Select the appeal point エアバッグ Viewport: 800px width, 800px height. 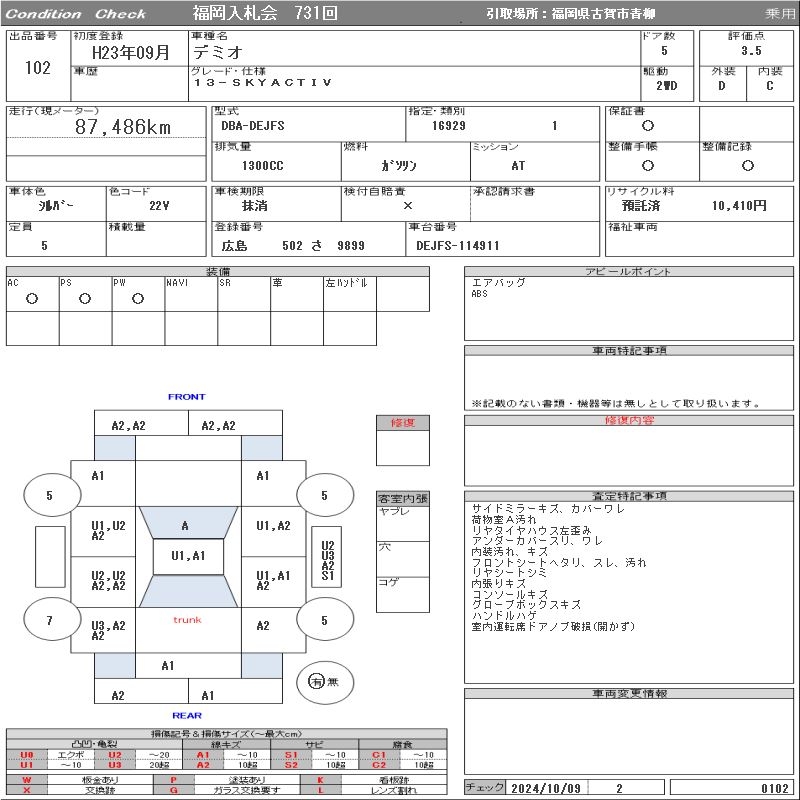(x=498, y=282)
